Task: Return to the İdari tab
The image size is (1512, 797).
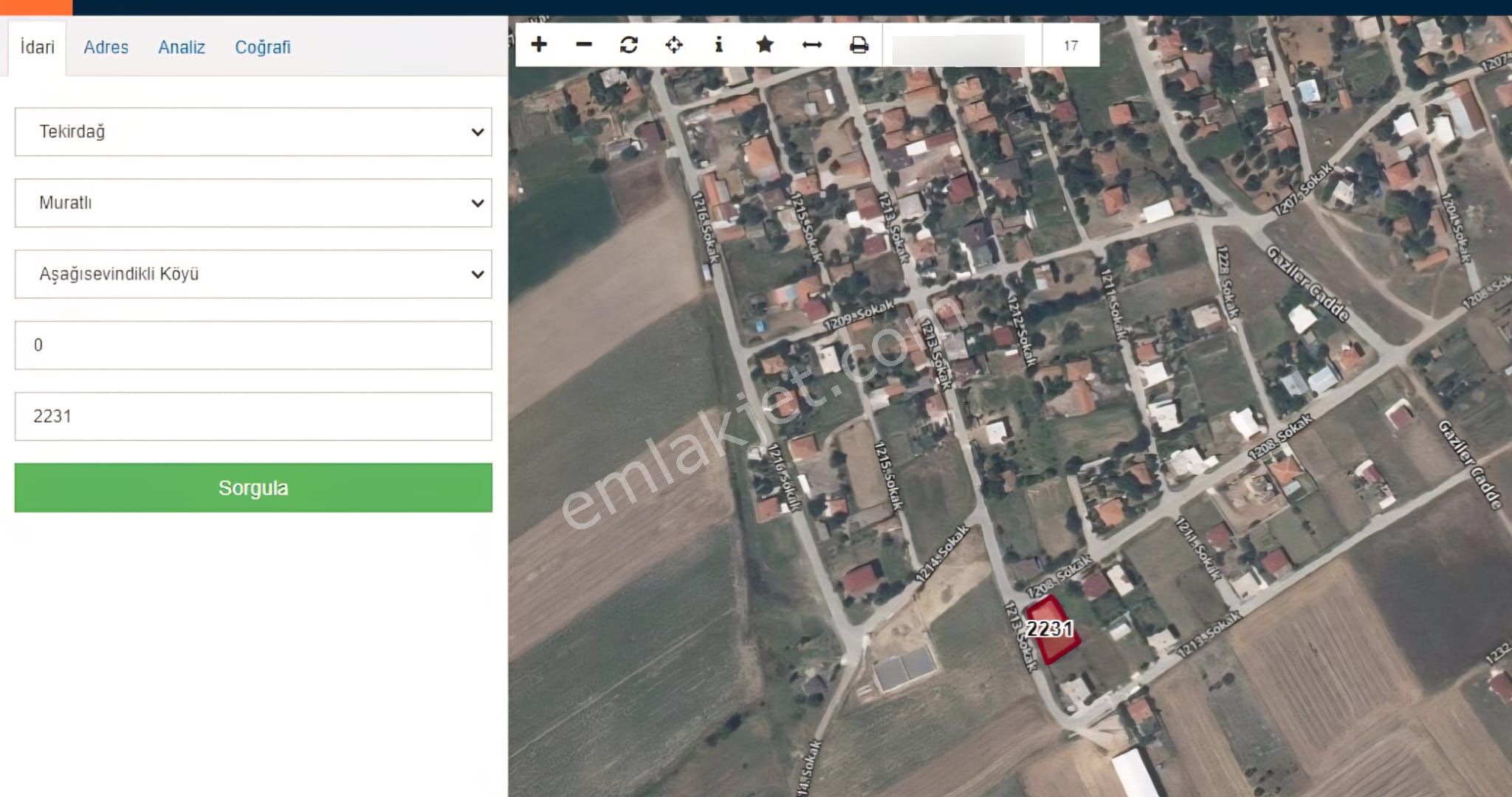Action: tap(37, 47)
